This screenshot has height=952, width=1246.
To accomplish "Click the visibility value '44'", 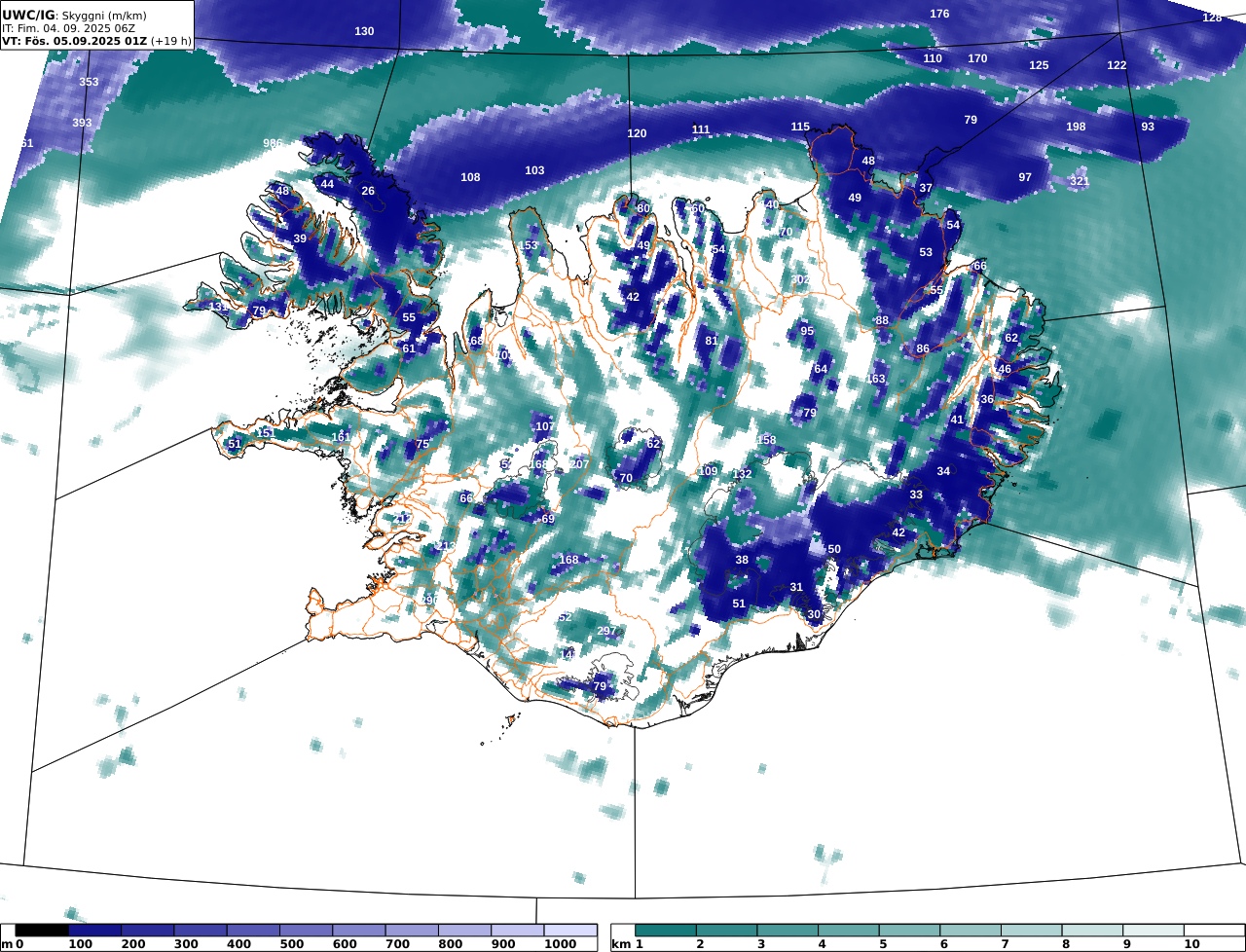I will 327,184.
